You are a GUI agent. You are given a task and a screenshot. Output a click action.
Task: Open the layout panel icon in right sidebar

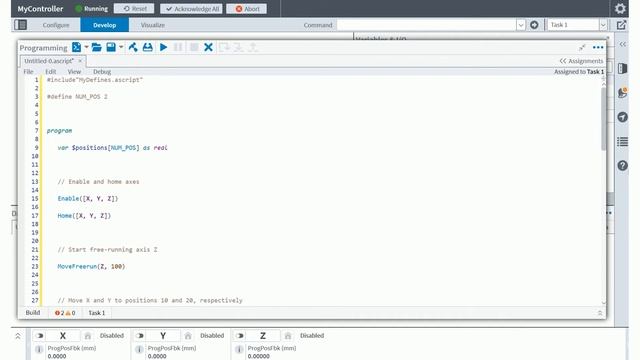pos(622,69)
